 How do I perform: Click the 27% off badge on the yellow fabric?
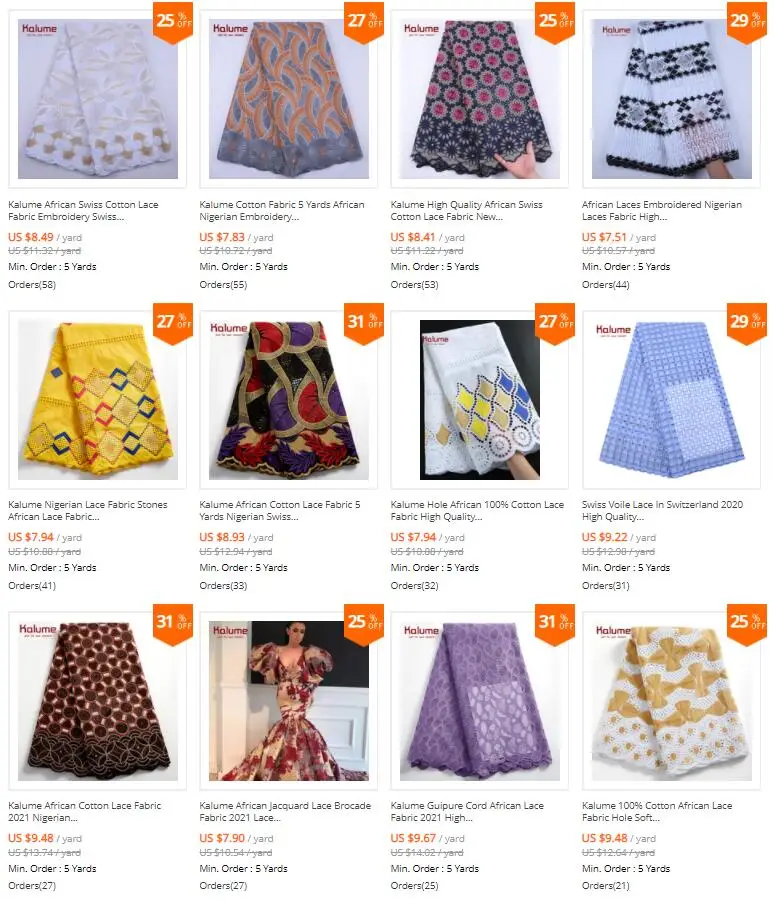click(173, 323)
